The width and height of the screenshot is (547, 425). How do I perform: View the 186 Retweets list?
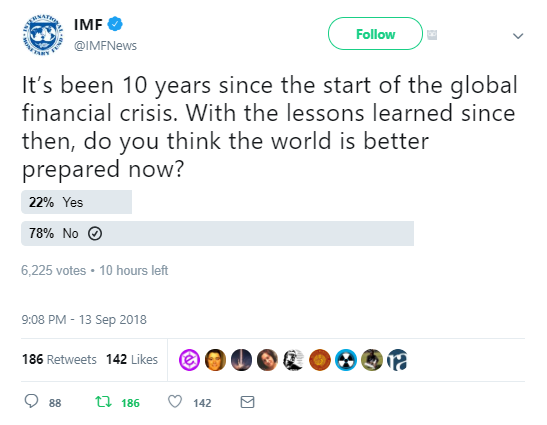[x=59, y=359]
